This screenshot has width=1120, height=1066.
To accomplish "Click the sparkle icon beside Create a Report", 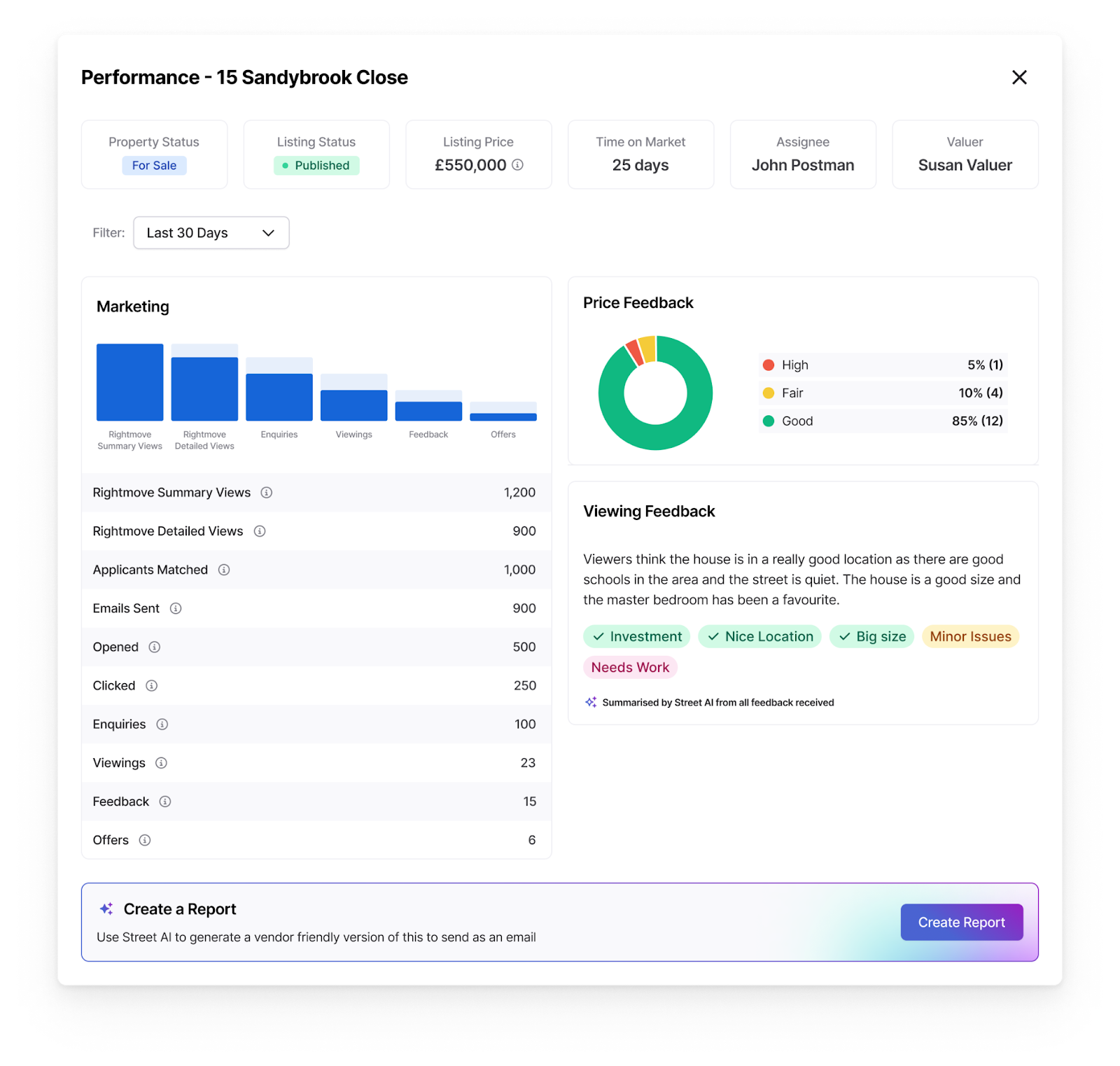I will [x=106, y=909].
